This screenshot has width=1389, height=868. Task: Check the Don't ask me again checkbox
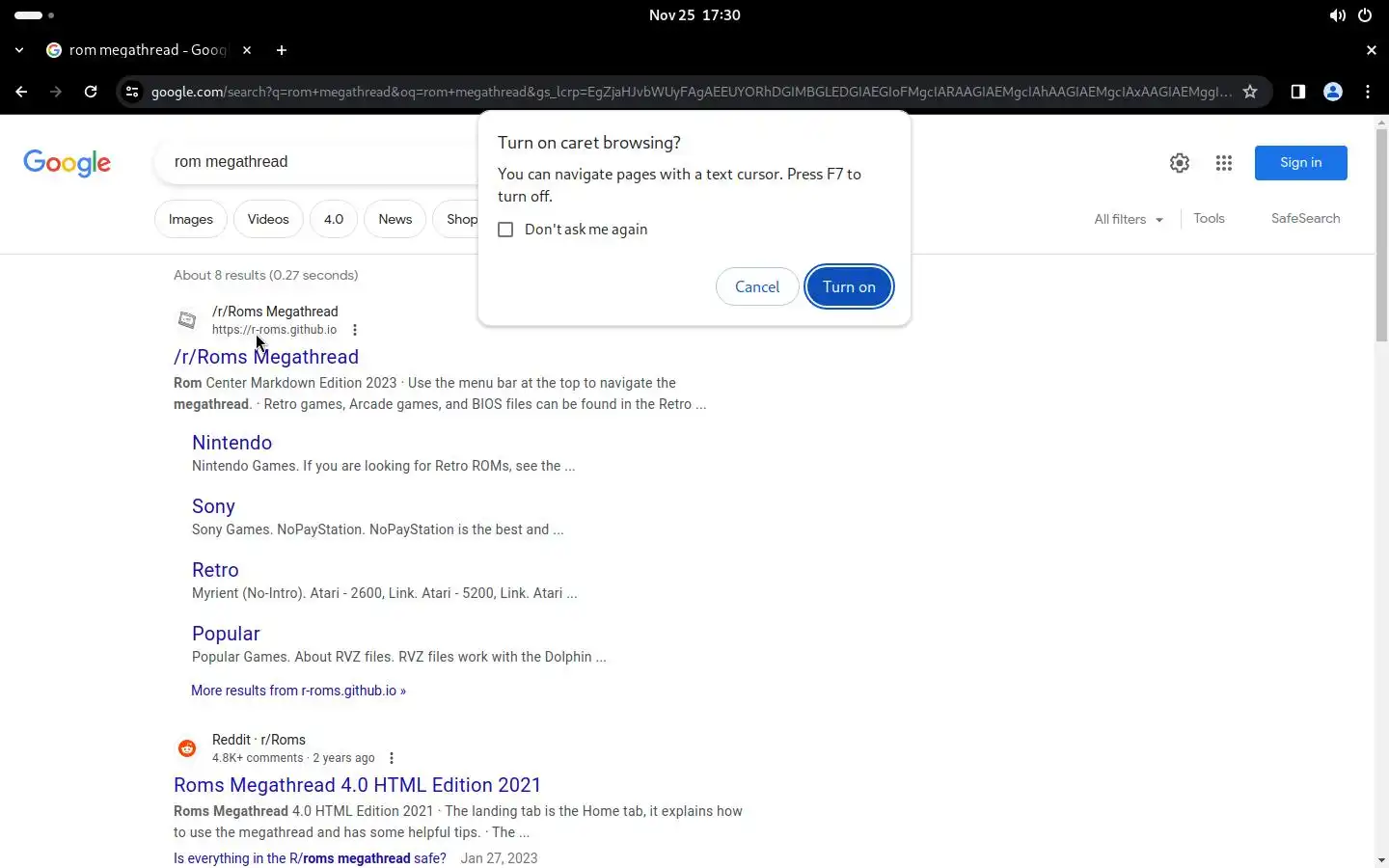click(x=505, y=230)
